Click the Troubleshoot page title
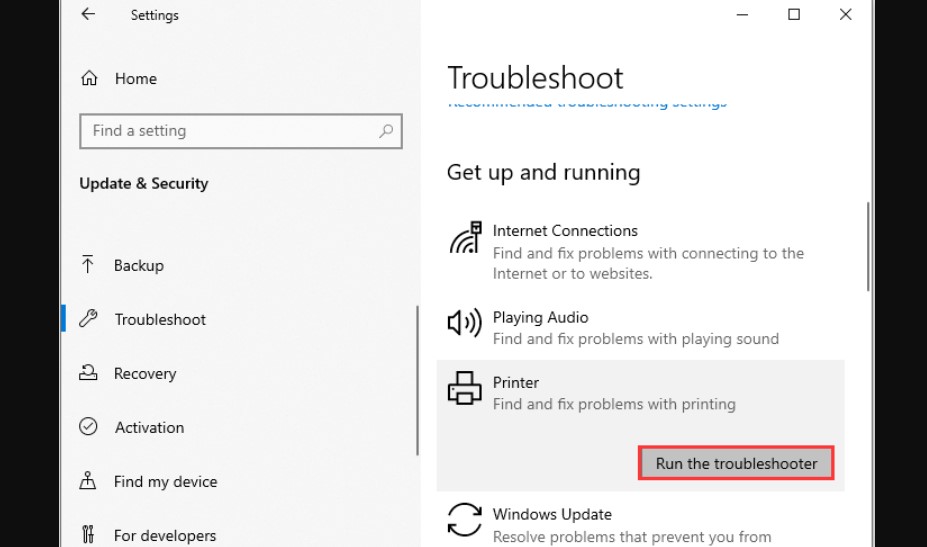The image size is (927, 547). click(535, 77)
